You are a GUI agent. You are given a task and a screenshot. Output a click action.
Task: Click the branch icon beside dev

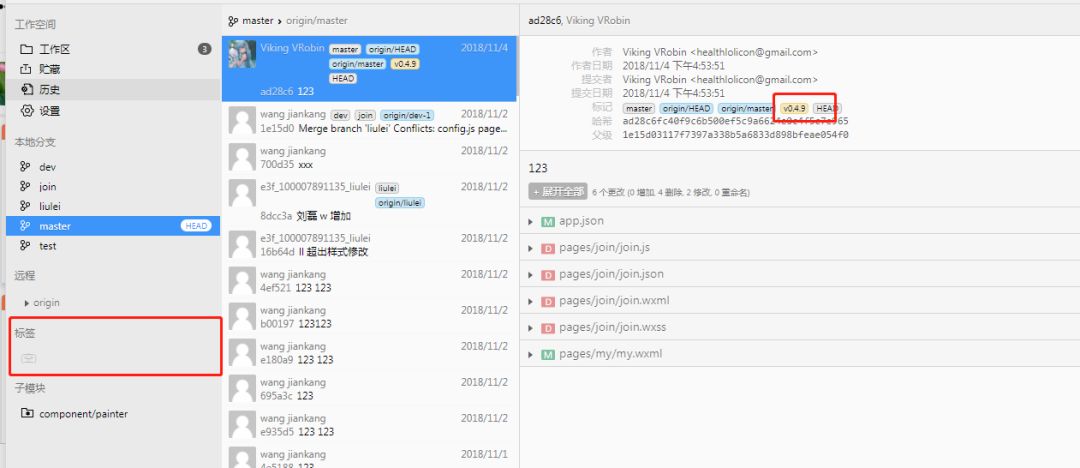pos(25,167)
